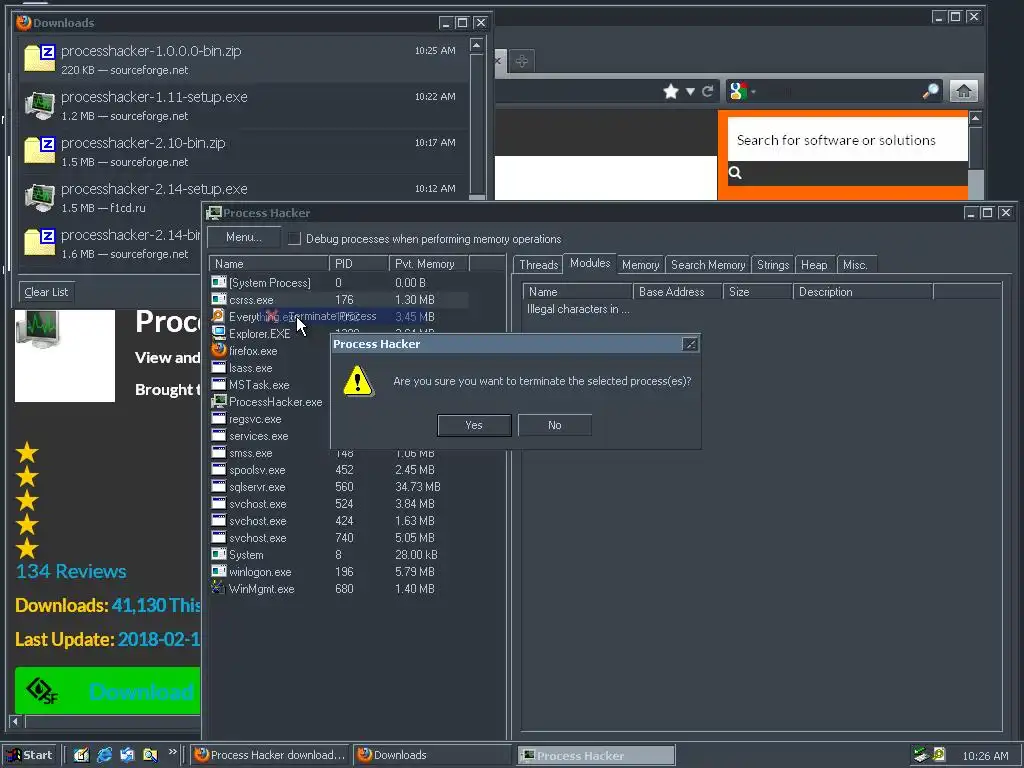Open Google search engine dropdown in Firefox
This screenshot has width=1024, height=768.
(742, 91)
